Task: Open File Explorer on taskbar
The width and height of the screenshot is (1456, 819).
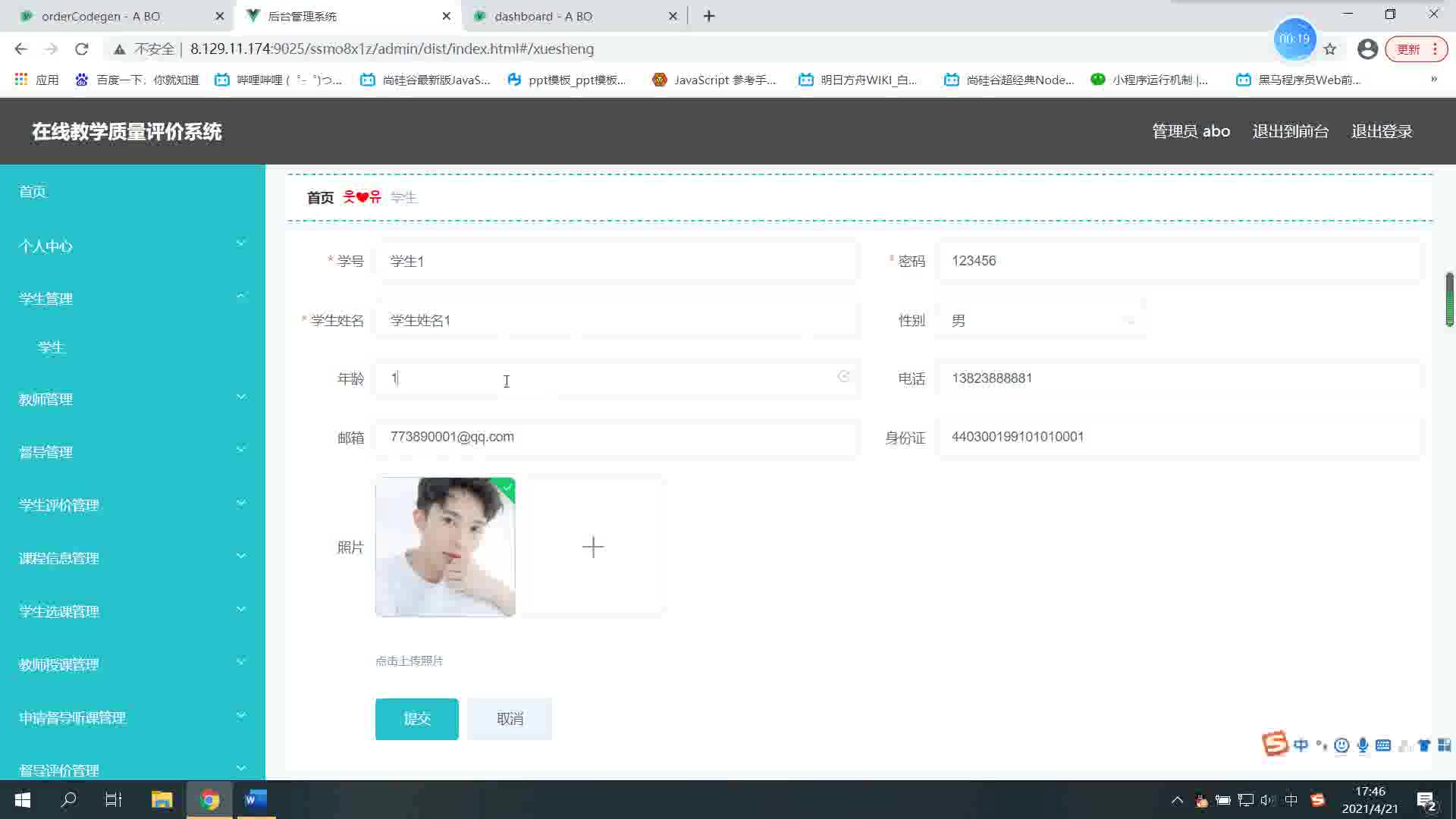Action: (162, 799)
